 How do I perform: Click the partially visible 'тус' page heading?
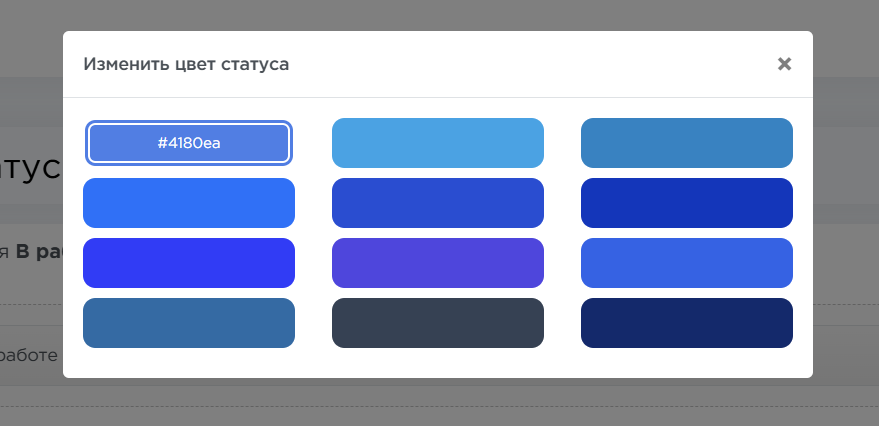pyautogui.click(x=30, y=167)
